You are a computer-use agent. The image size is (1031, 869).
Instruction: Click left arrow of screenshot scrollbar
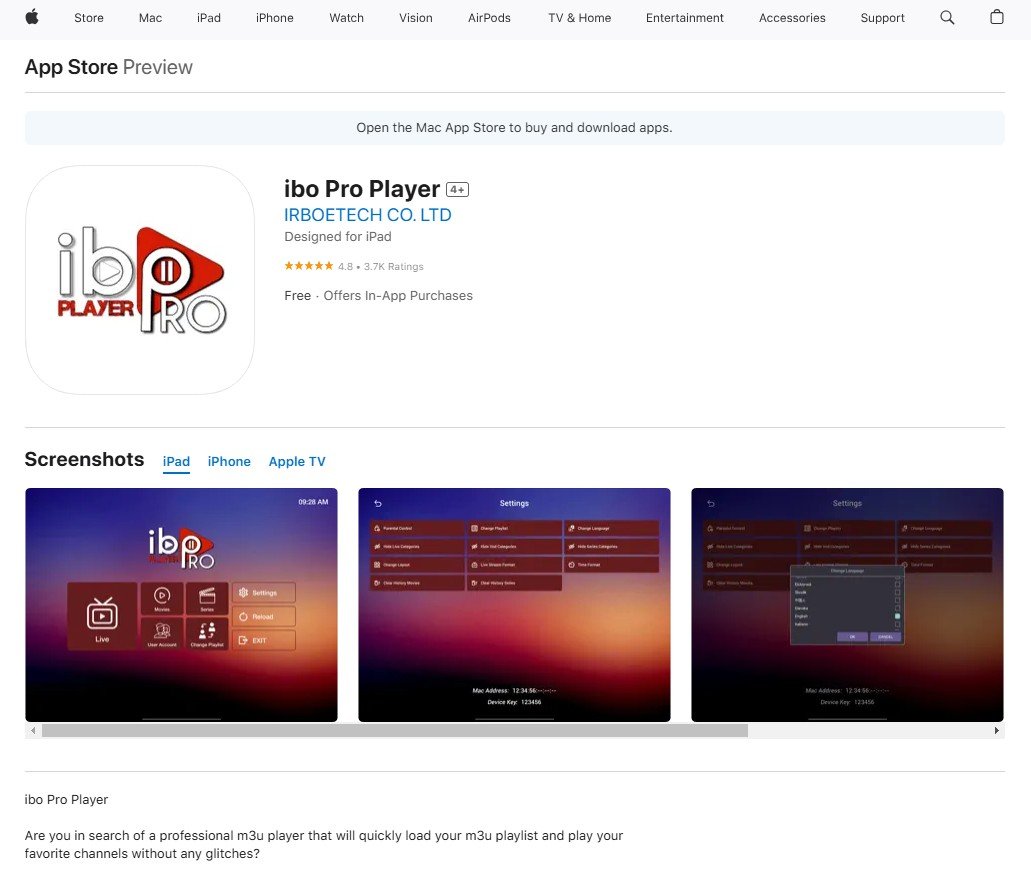[x=33, y=730]
